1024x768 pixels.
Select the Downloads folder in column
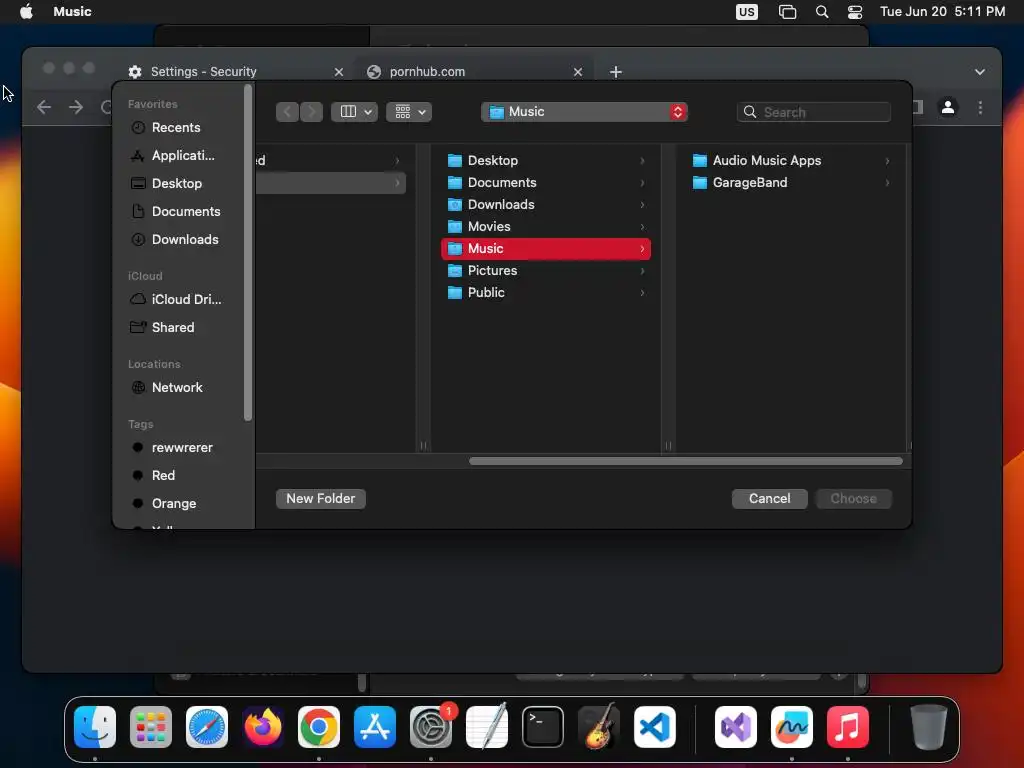[546, 204]
